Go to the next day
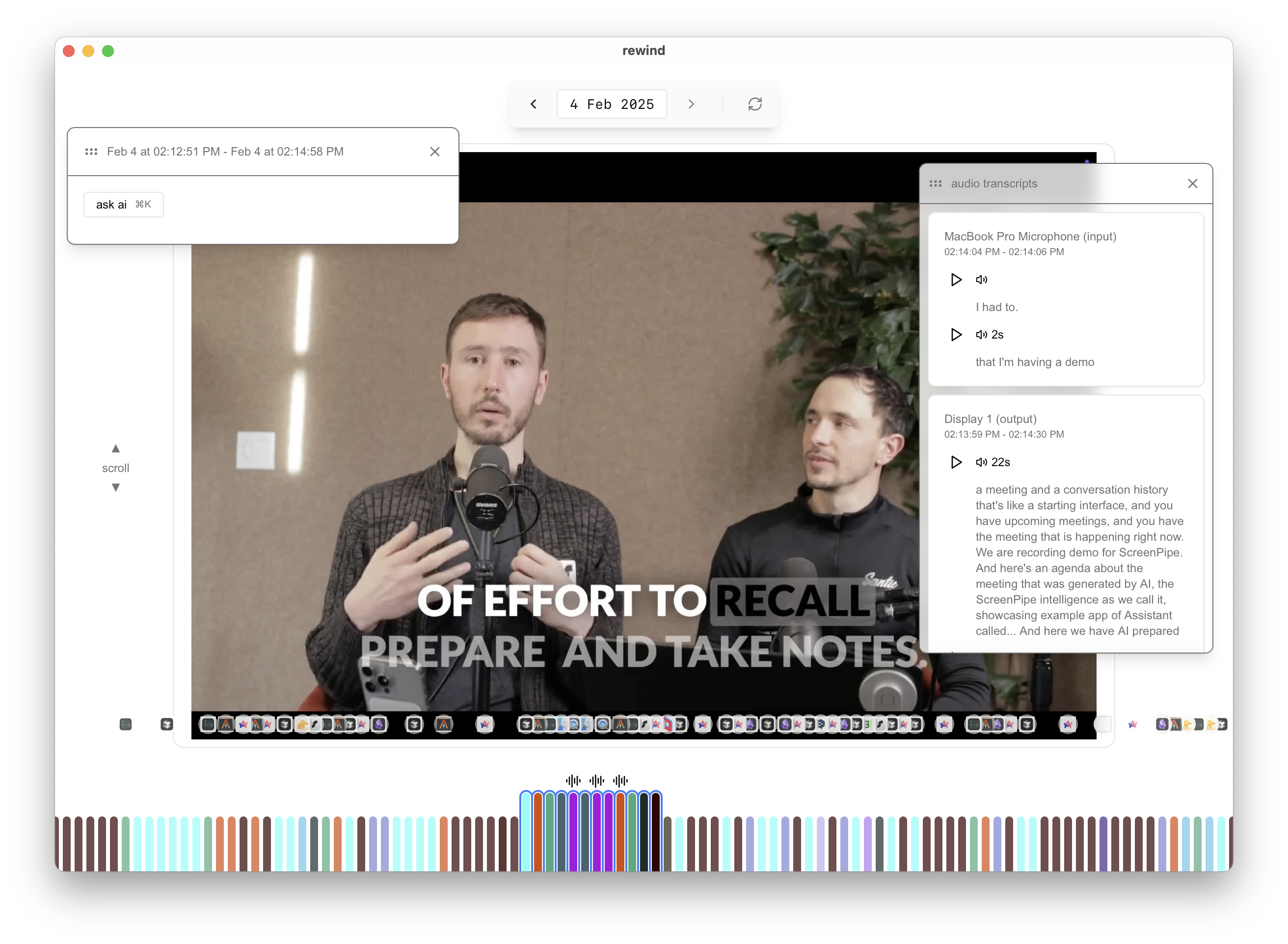 pos(691,104)
